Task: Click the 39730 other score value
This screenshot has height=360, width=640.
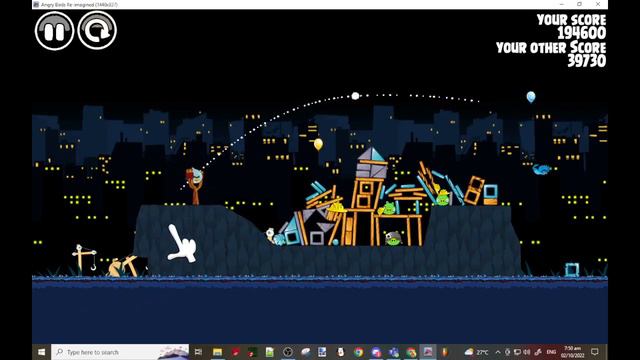Action: pos(587,61)
